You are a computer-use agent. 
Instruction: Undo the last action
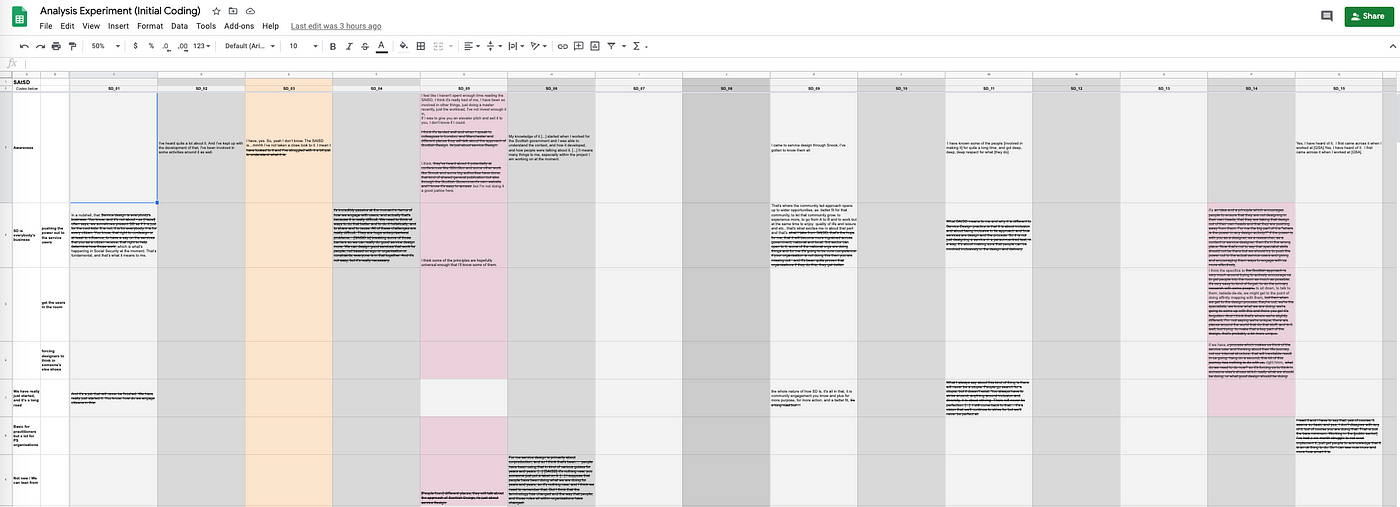point(24,46)
